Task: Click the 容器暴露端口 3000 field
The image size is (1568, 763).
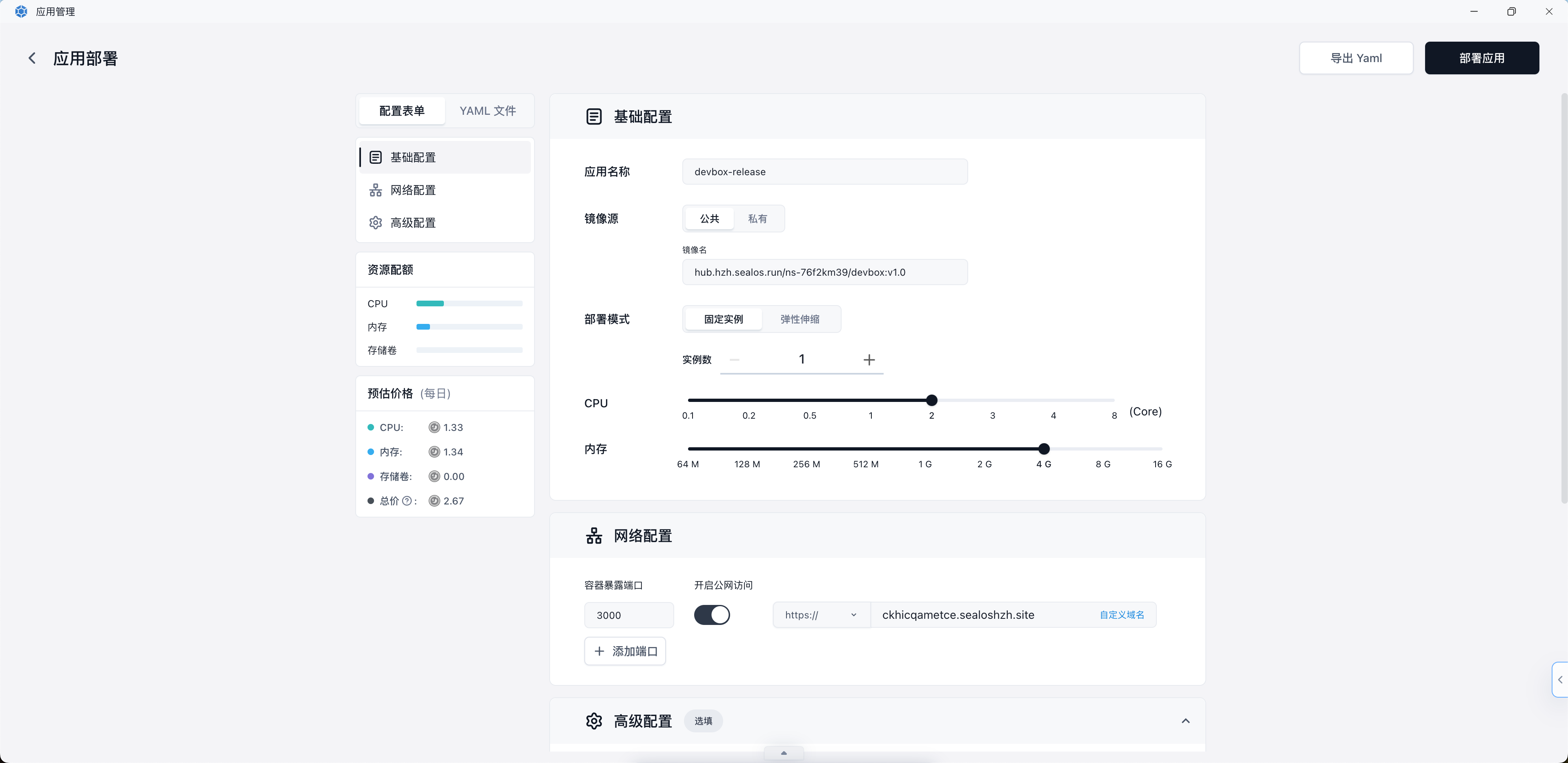Action: pos(629,615)
